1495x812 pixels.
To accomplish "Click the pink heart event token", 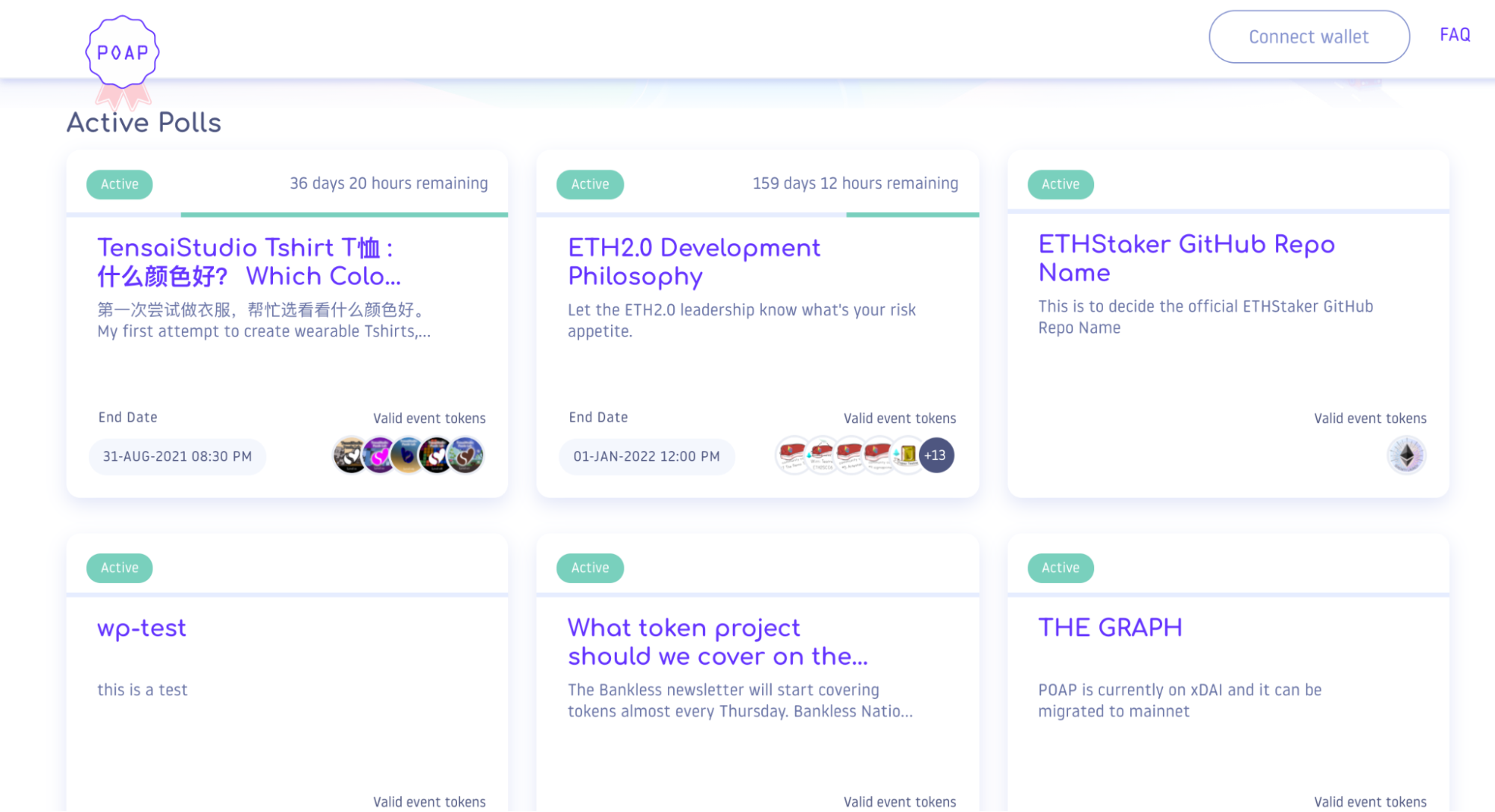I will 379,455.
